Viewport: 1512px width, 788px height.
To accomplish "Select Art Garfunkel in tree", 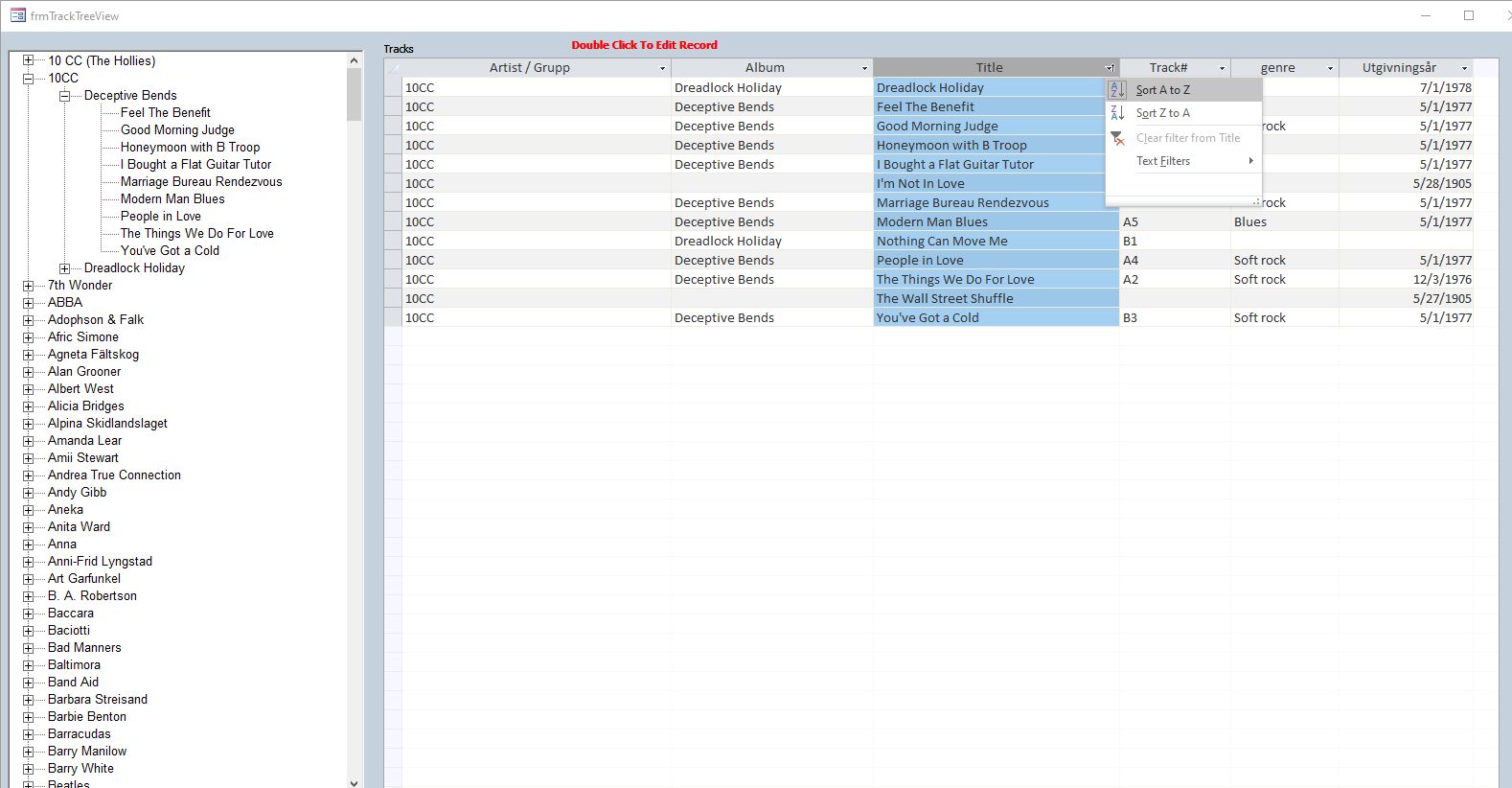I will point(84,578).
